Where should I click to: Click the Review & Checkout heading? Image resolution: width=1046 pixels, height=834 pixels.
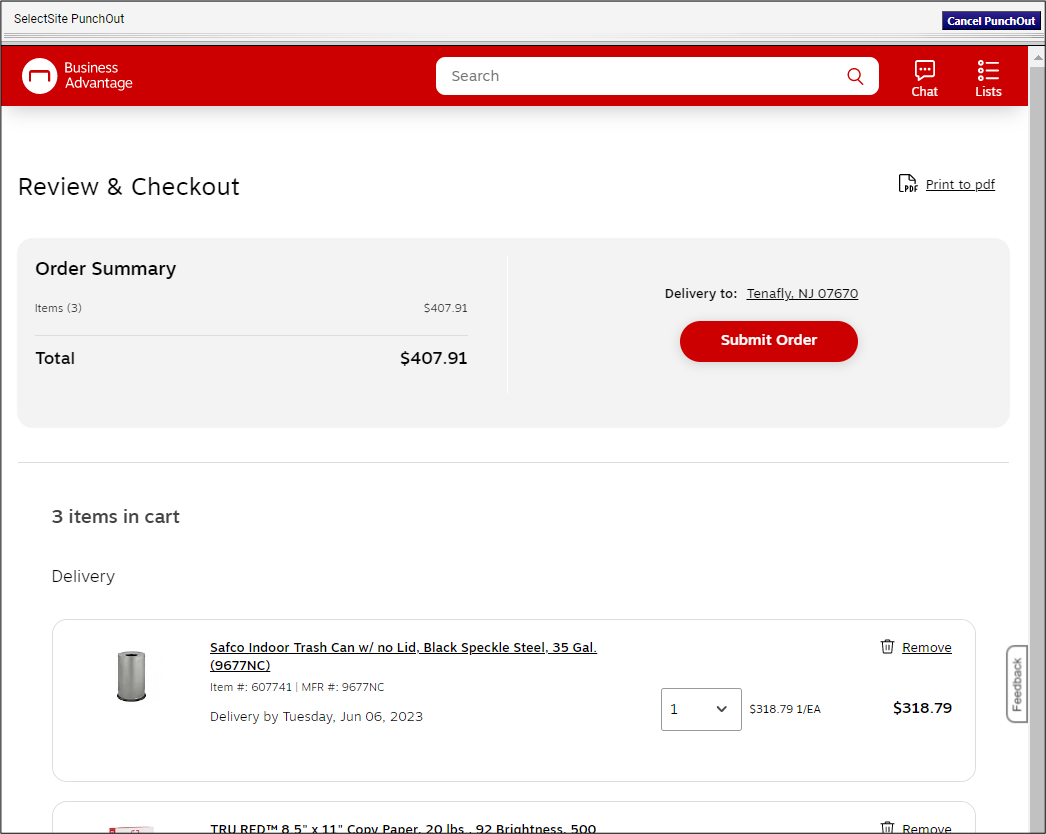(129, 187)
